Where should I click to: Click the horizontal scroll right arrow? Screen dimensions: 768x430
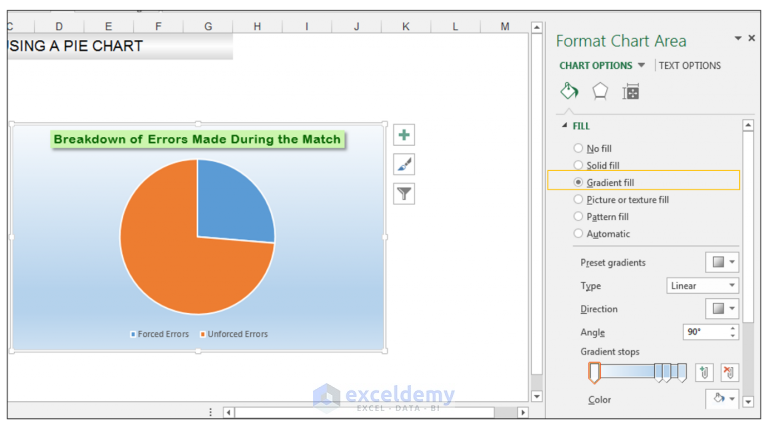tap(523, 412)
